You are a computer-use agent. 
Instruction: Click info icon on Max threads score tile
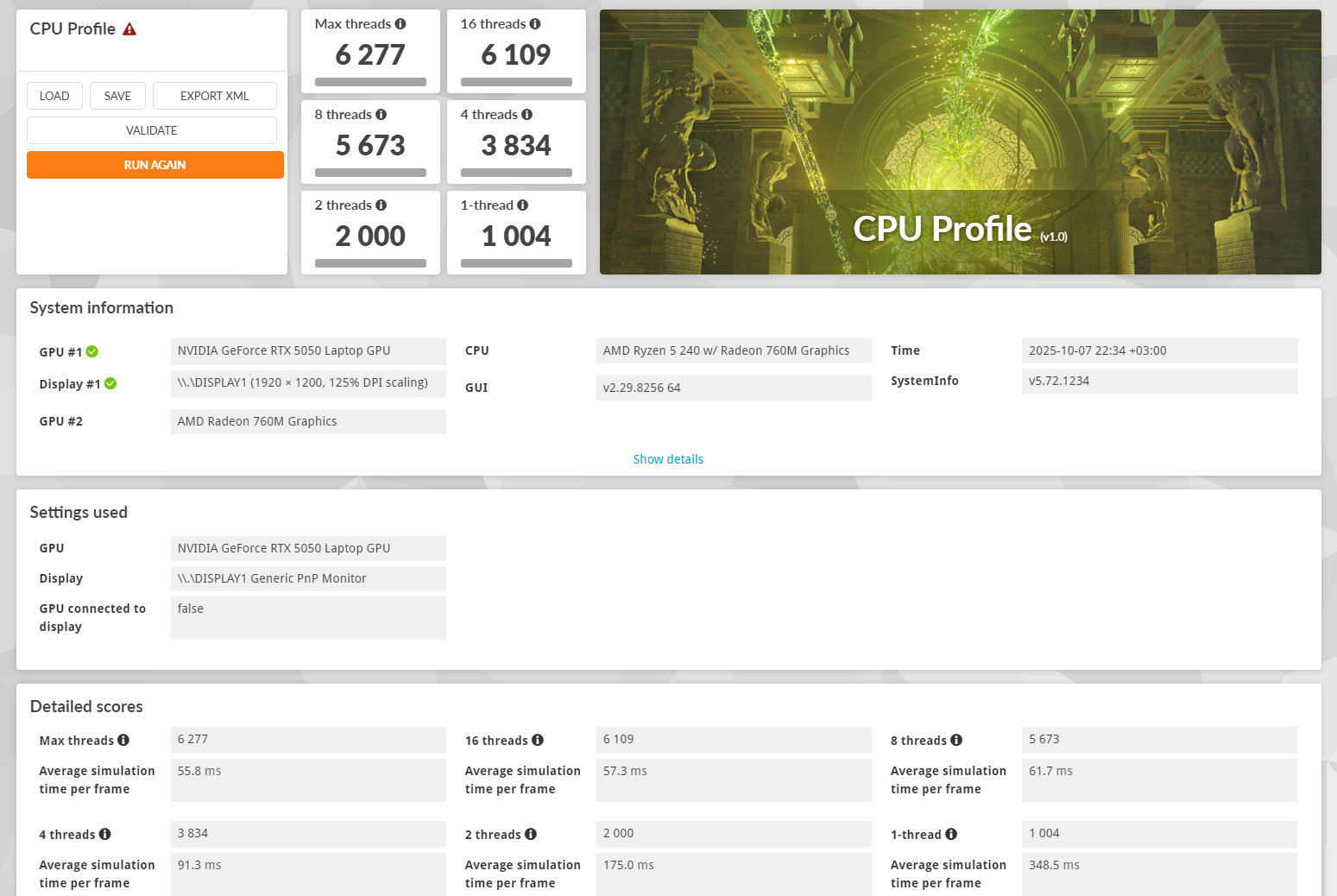400,24
